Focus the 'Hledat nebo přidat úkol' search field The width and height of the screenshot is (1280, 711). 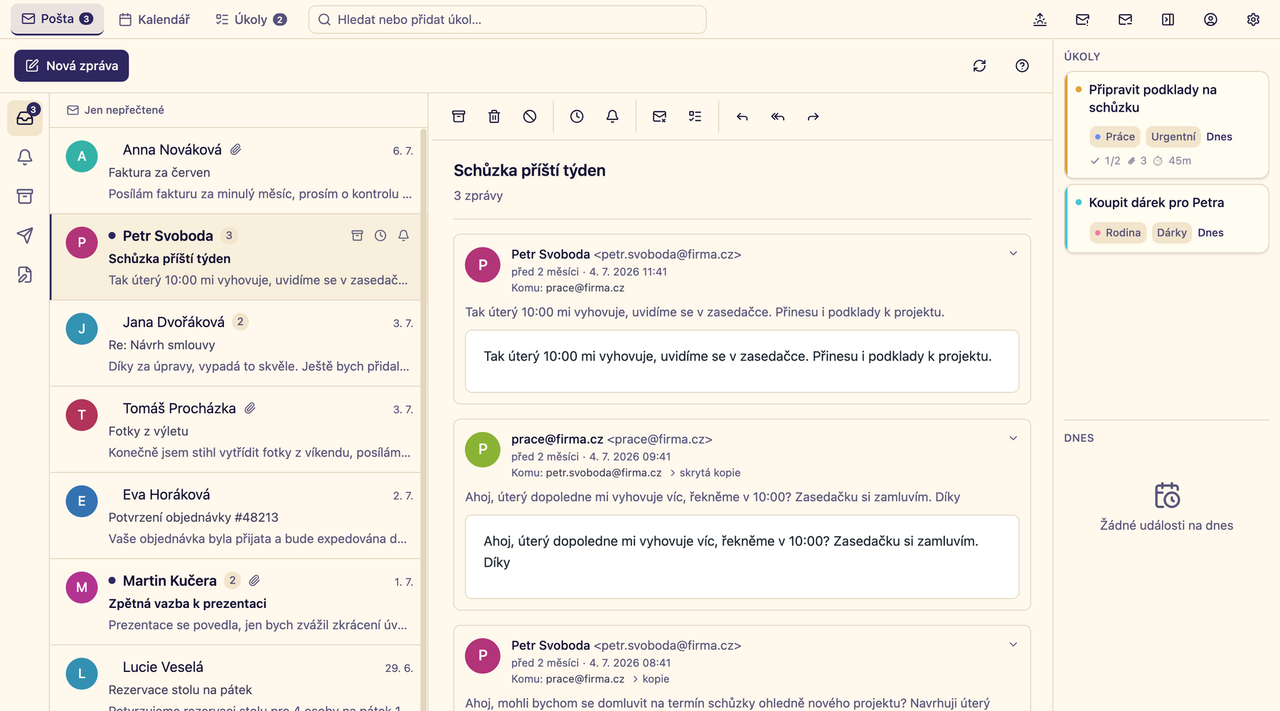[x=507, y=19]
